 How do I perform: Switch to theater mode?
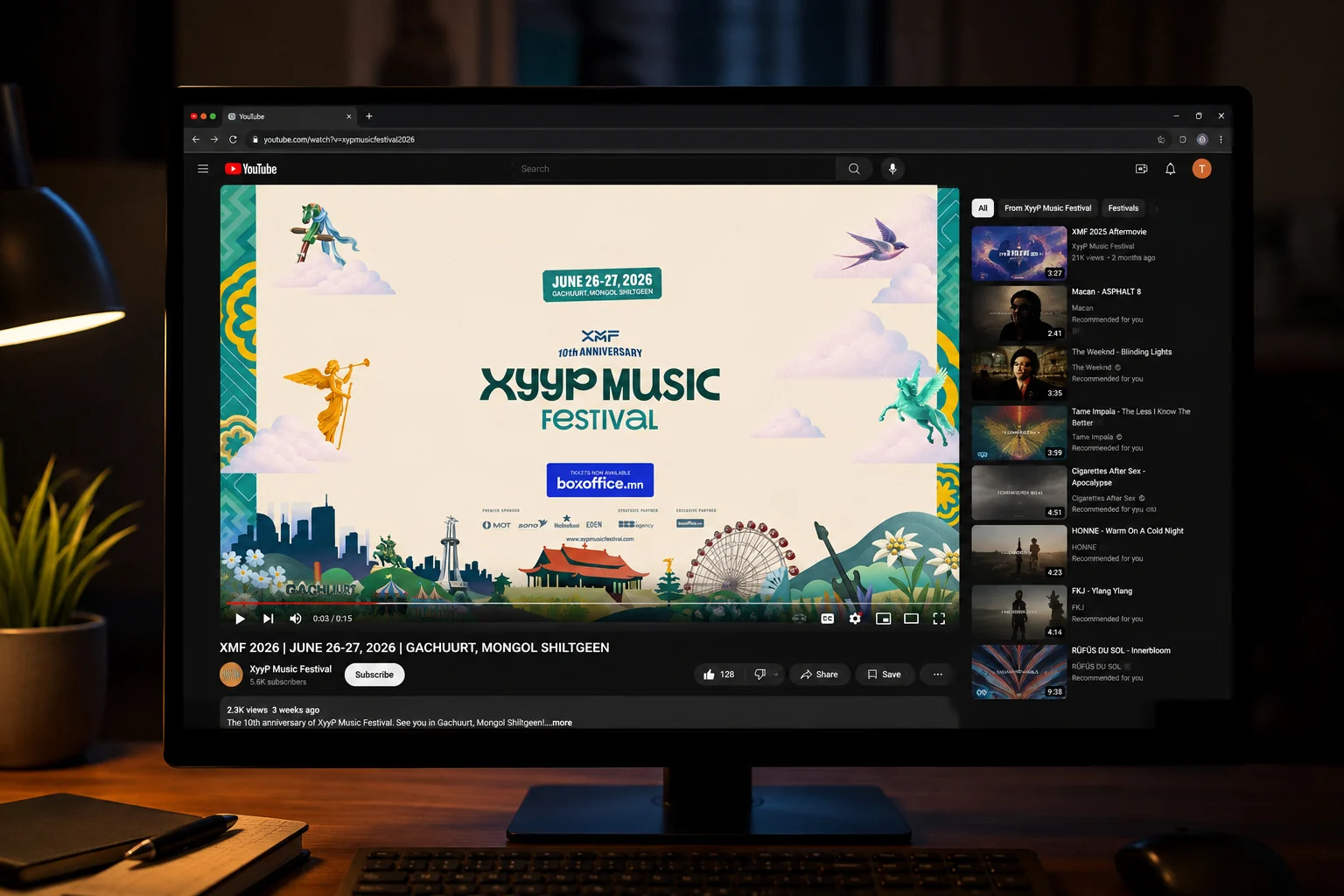[911, 619]
